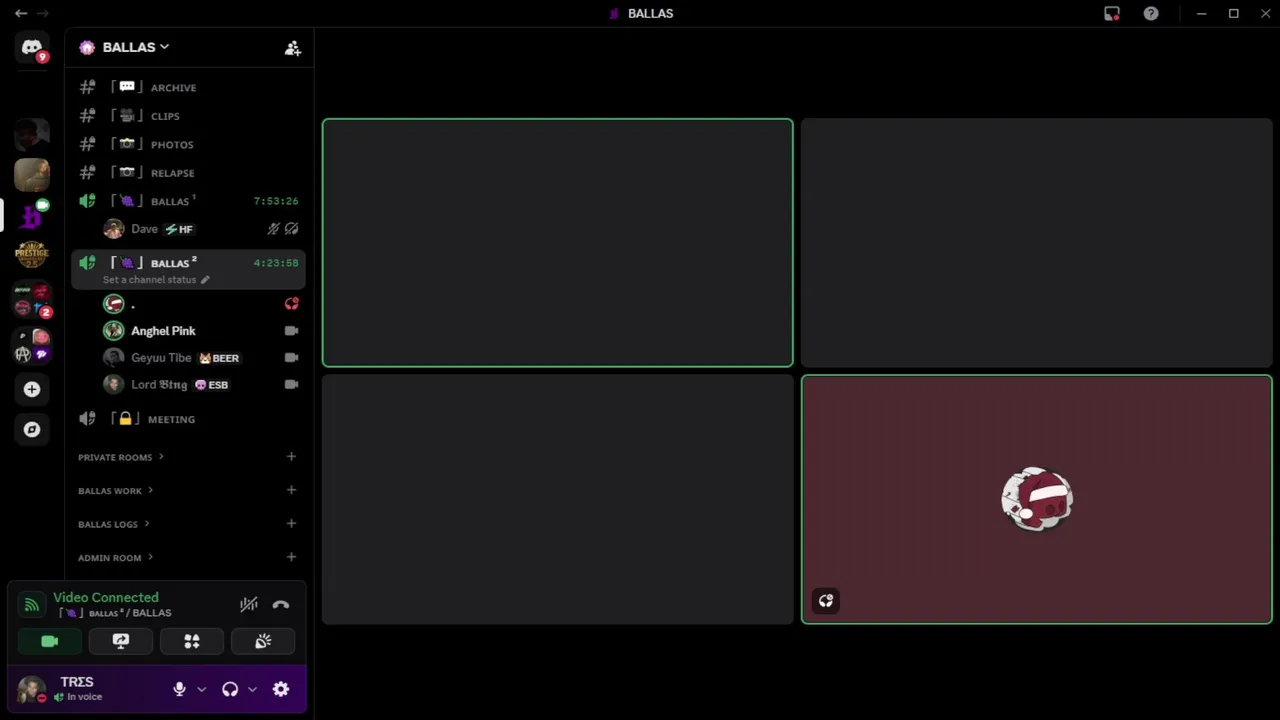Open the Help question mark icon
The height and width of the screenshot is (720, 1280).
[x=1151, y=13]
